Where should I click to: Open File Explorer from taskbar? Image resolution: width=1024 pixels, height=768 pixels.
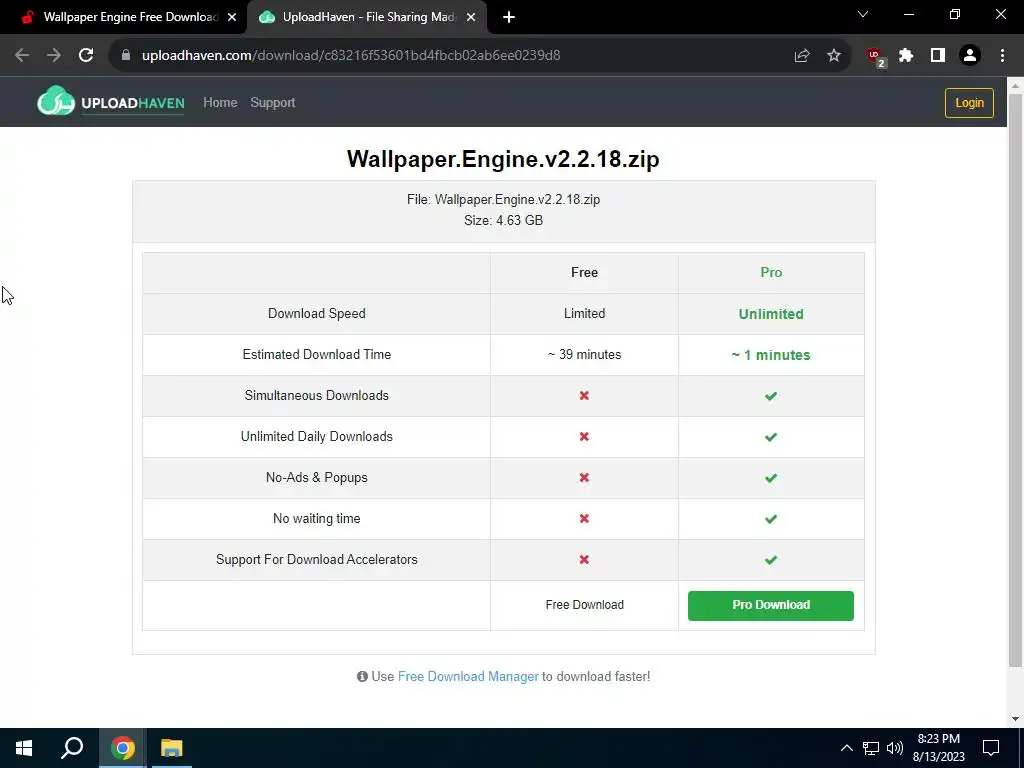coord(172,748)
